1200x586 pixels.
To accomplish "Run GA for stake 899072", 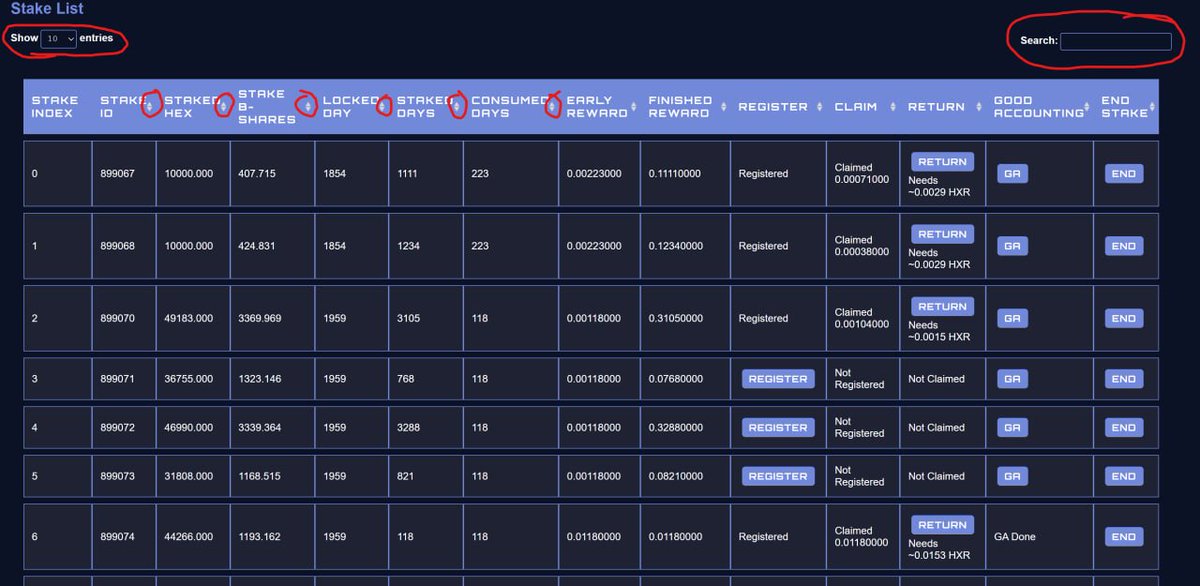I will pyautogui.click(x=1012, y=427).
